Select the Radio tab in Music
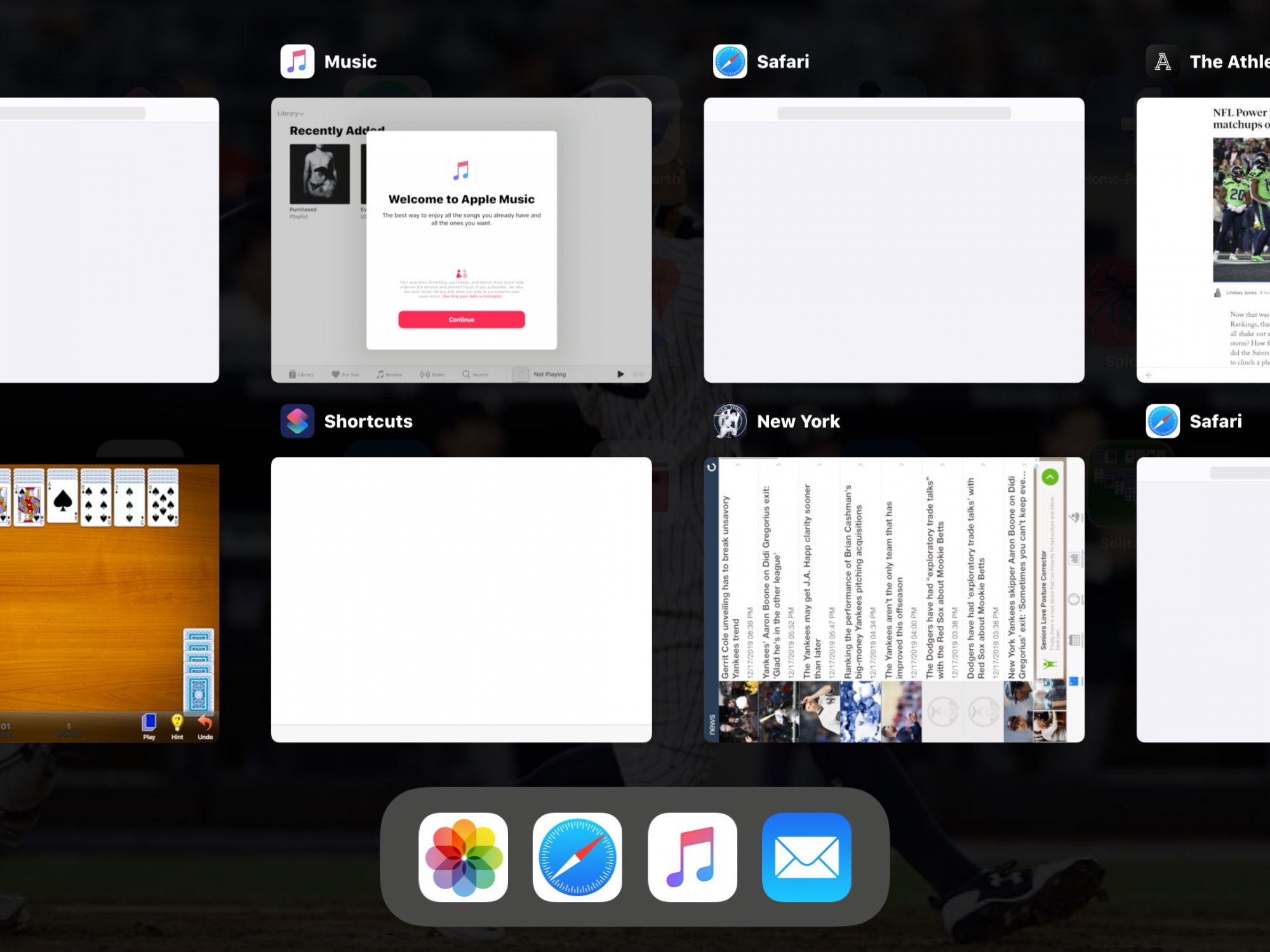This screenshot has height=952, width=1270. click(x=432, y=374)
